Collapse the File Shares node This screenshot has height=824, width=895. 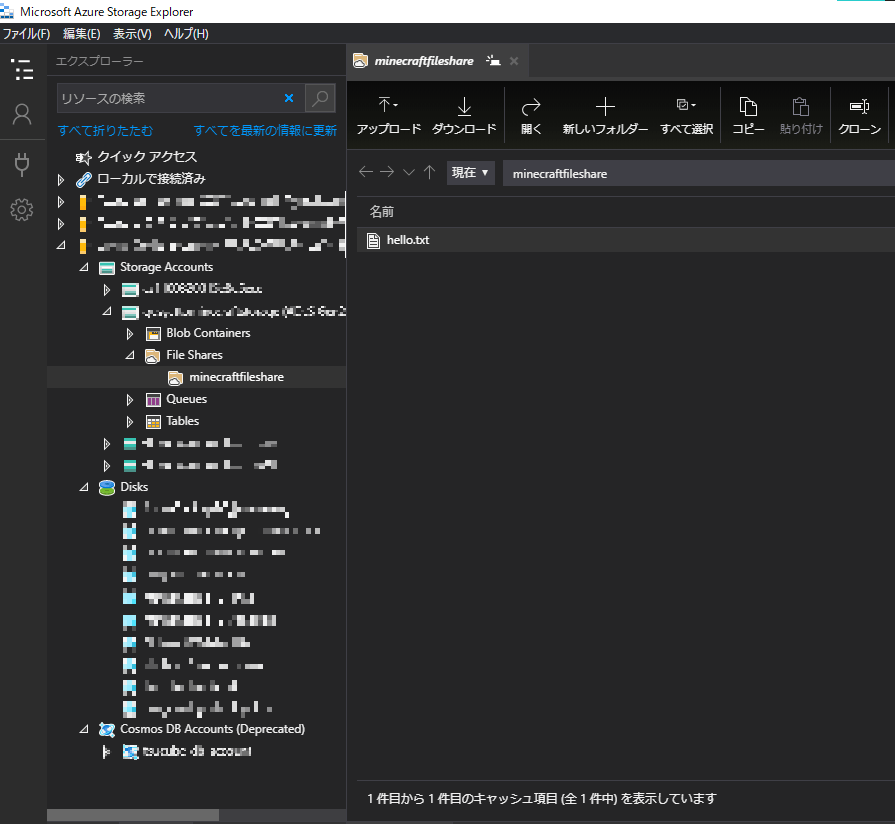(x=130, y=355)
